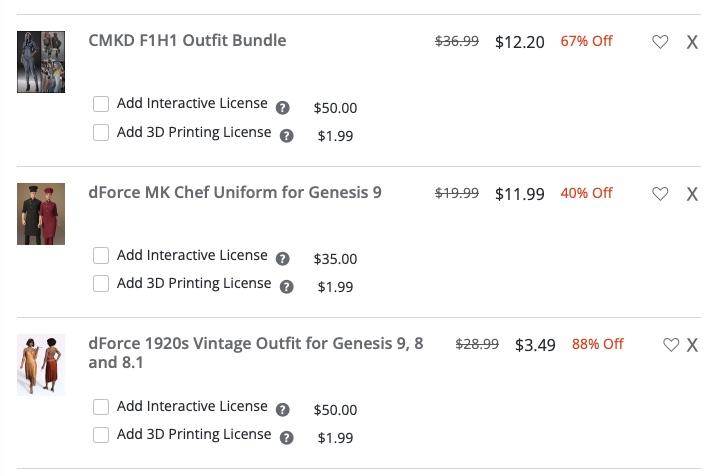Click the 1920s Vintage Outfit thumbnail
Screen dimensions: 721x476
click(x=41, y=364)
